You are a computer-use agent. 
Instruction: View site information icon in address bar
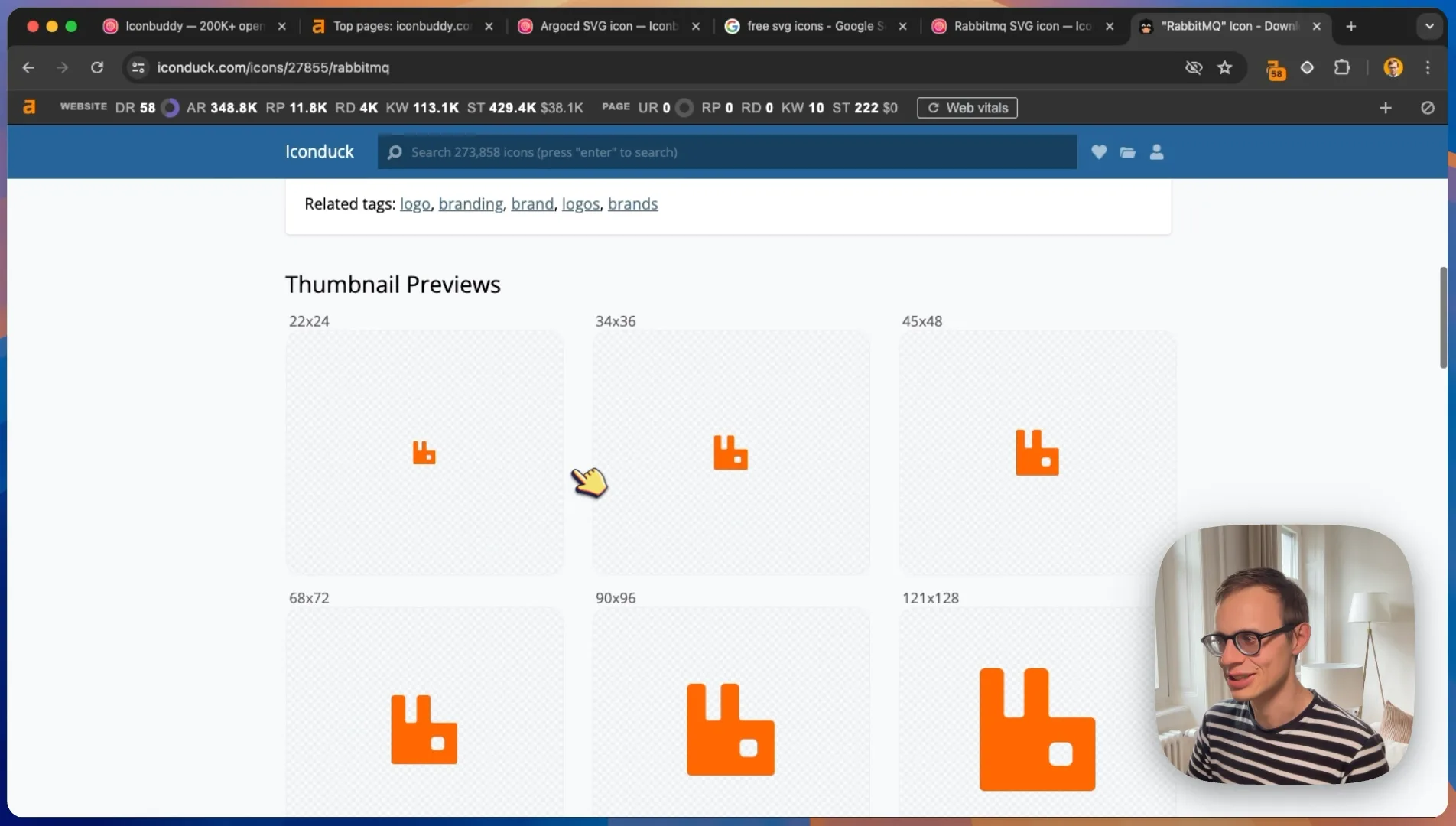[x=138, y=67]
